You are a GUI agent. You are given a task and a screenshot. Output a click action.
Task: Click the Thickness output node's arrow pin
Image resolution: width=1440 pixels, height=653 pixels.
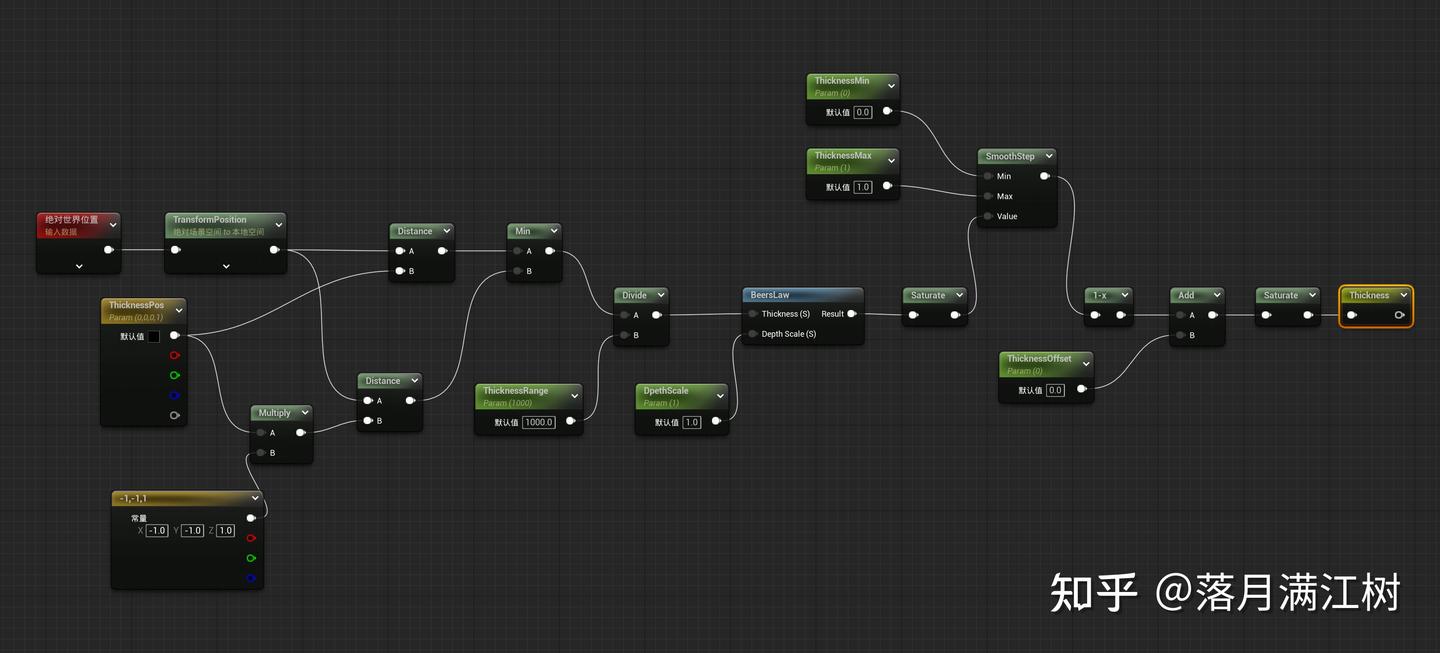pos(1399,315)
